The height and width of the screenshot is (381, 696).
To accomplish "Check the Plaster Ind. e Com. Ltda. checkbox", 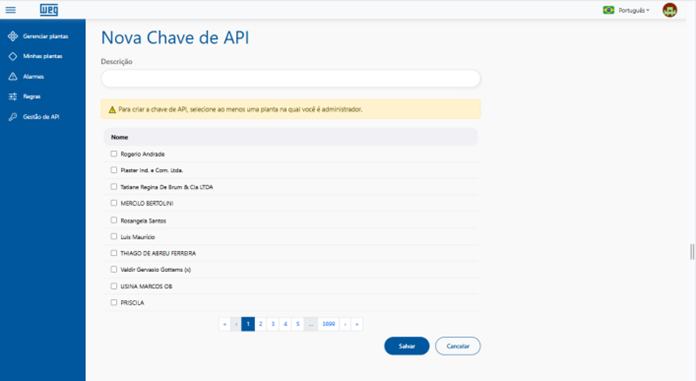I will pos(114,170).
